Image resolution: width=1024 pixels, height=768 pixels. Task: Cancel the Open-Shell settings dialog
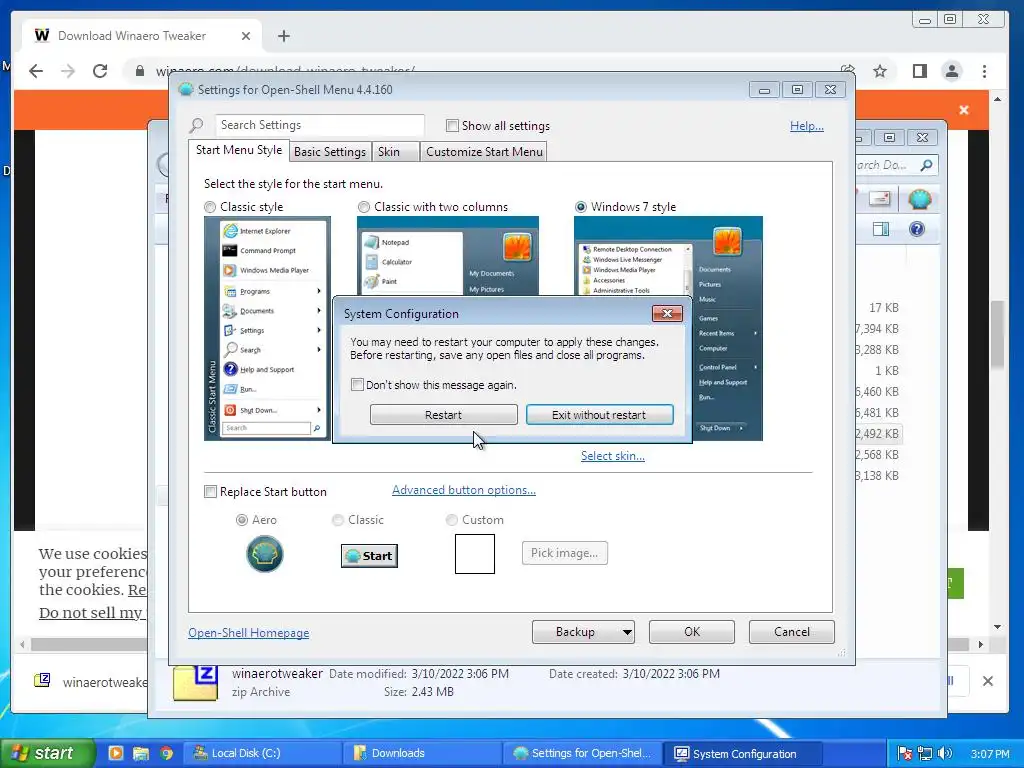pos(792,632)
